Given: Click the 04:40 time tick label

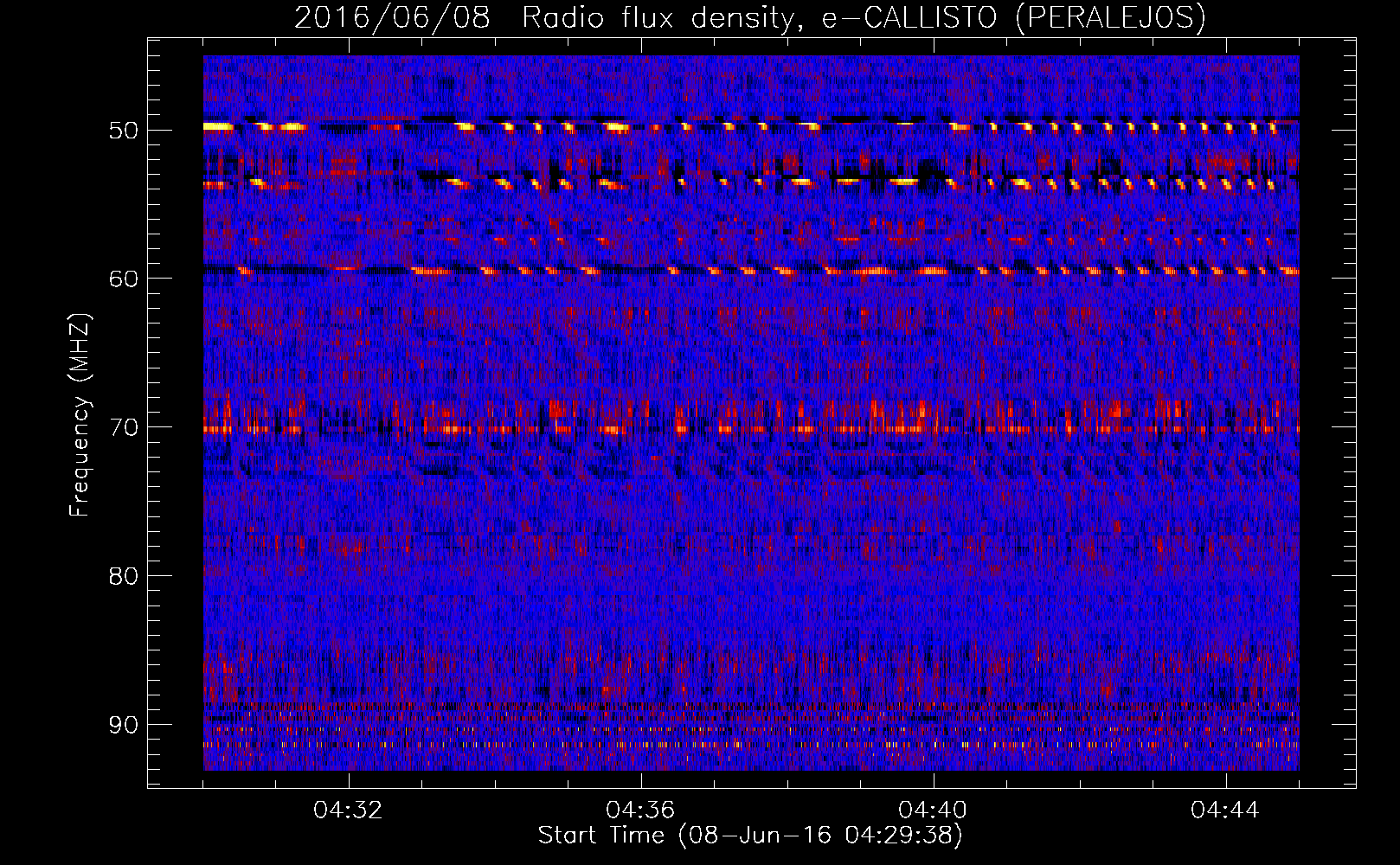Looking at the screenshot, I should tap(933, 811).
